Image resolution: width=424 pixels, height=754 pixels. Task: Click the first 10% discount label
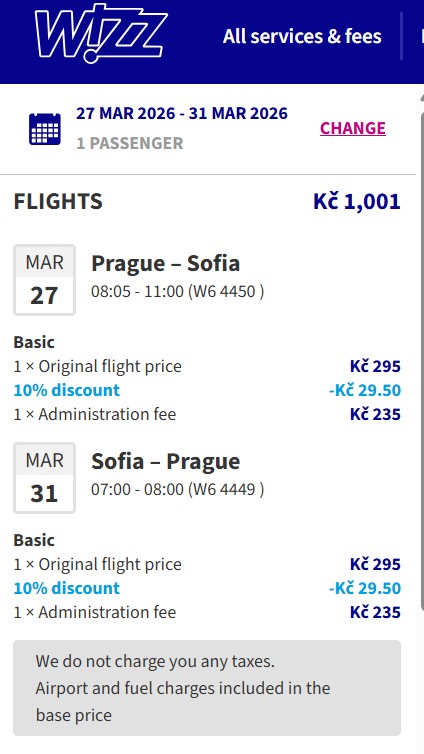[x=66, y=390]
